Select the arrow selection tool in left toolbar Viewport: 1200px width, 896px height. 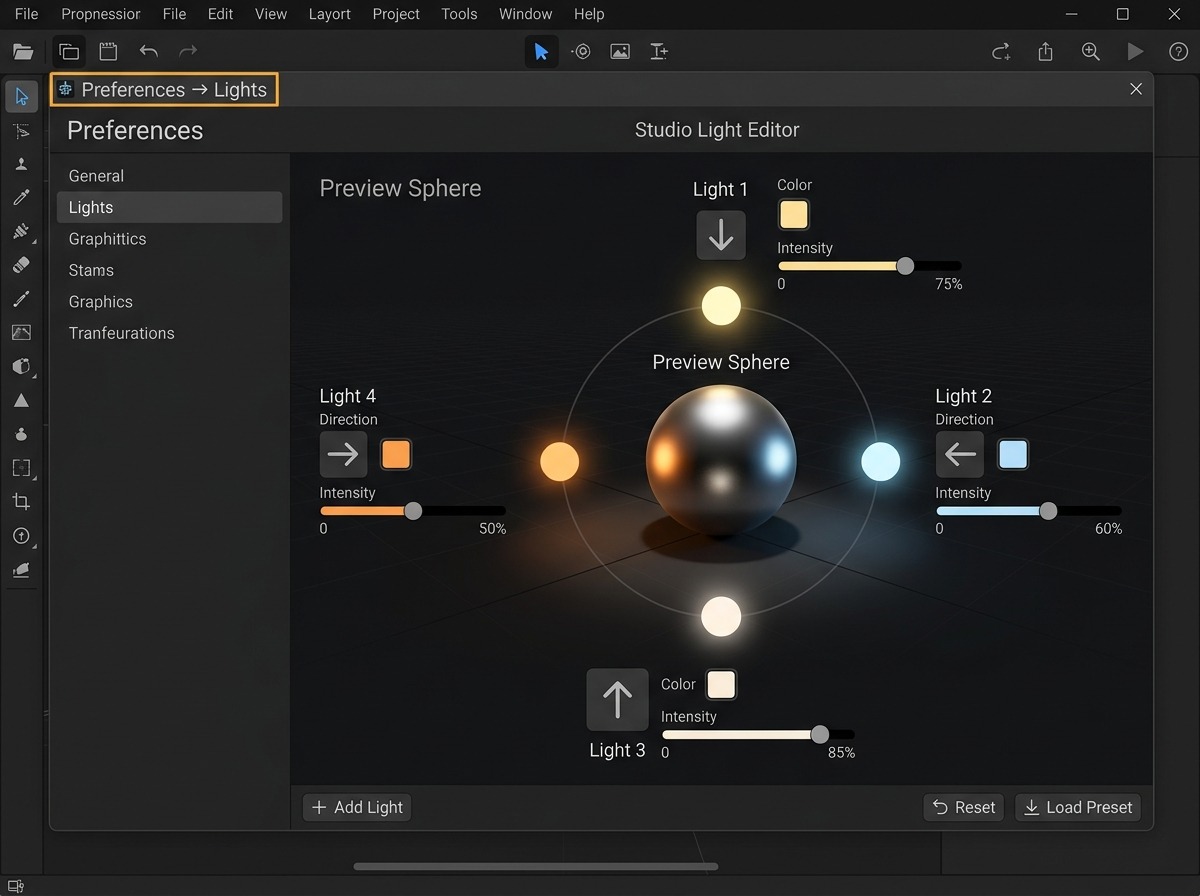(x=21, y=97)
